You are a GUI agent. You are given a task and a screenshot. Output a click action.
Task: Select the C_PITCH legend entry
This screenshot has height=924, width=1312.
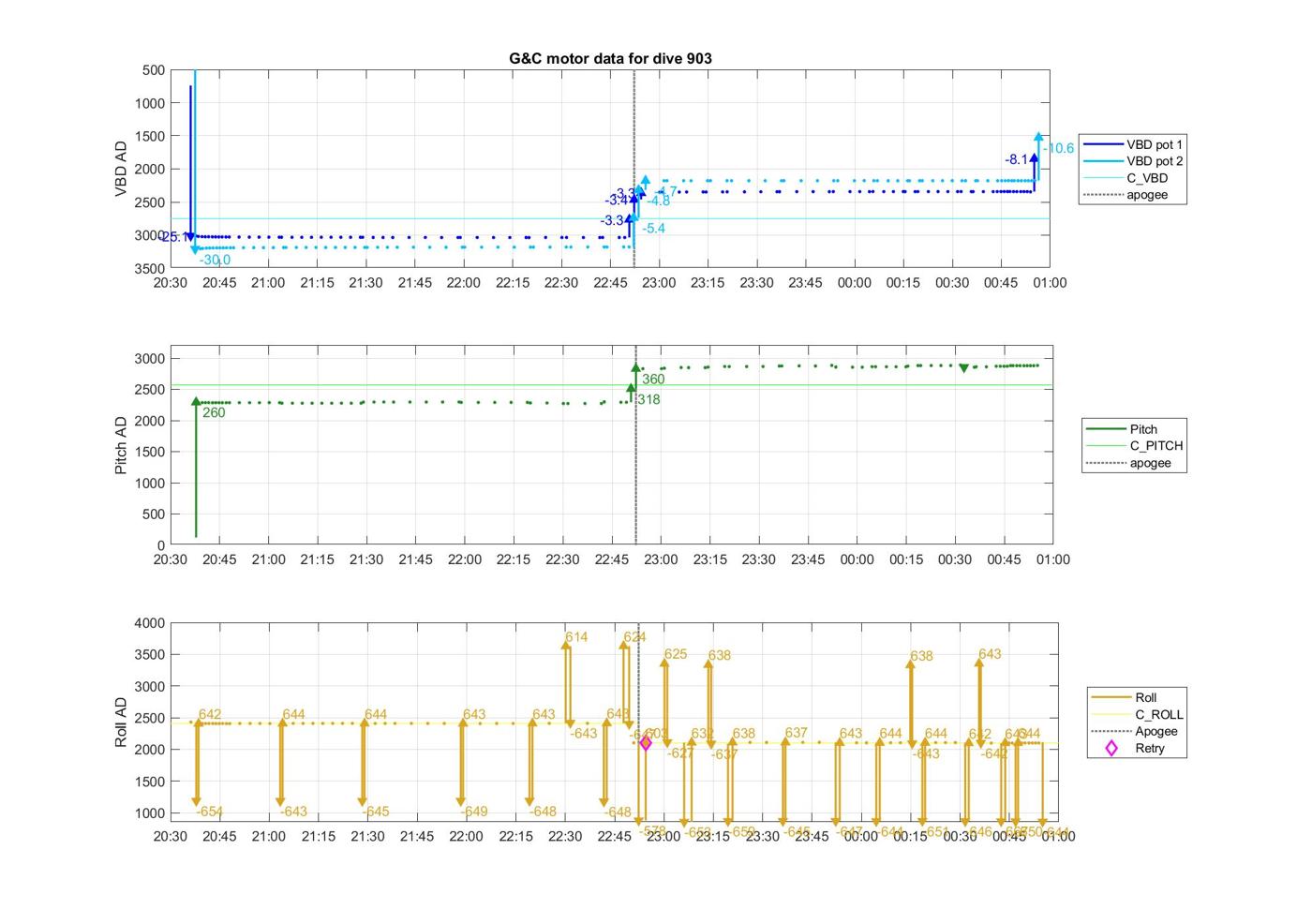pyautogui.click(x=1135, y=446)
